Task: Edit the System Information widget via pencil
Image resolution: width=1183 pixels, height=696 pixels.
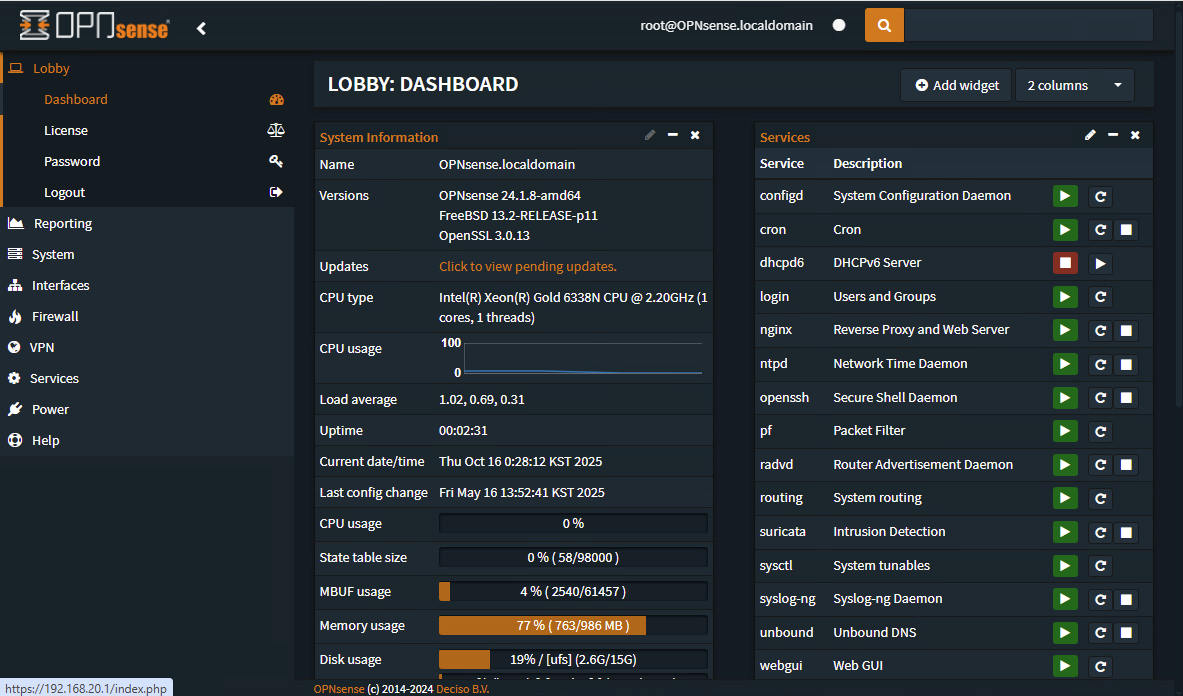Action: pos(650,135)
